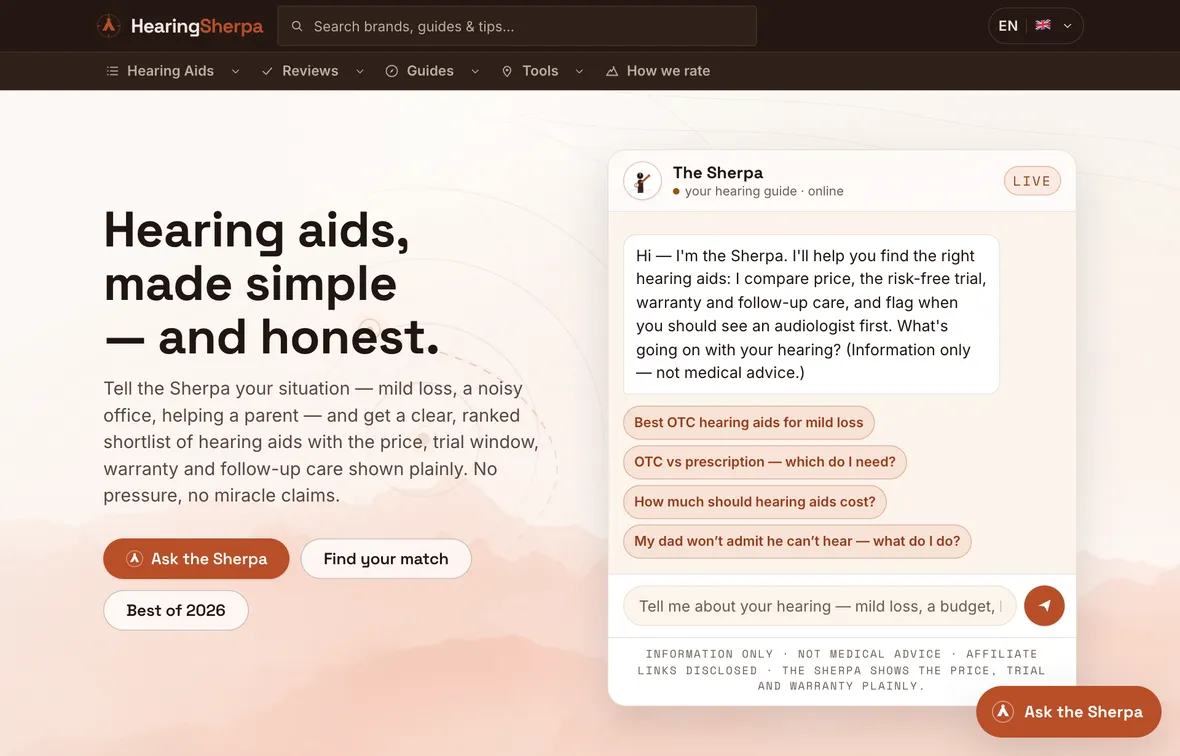Focus the search brands, guides & tips field
The width and height of the screenshot is (1180, 756).
[517, 26]
